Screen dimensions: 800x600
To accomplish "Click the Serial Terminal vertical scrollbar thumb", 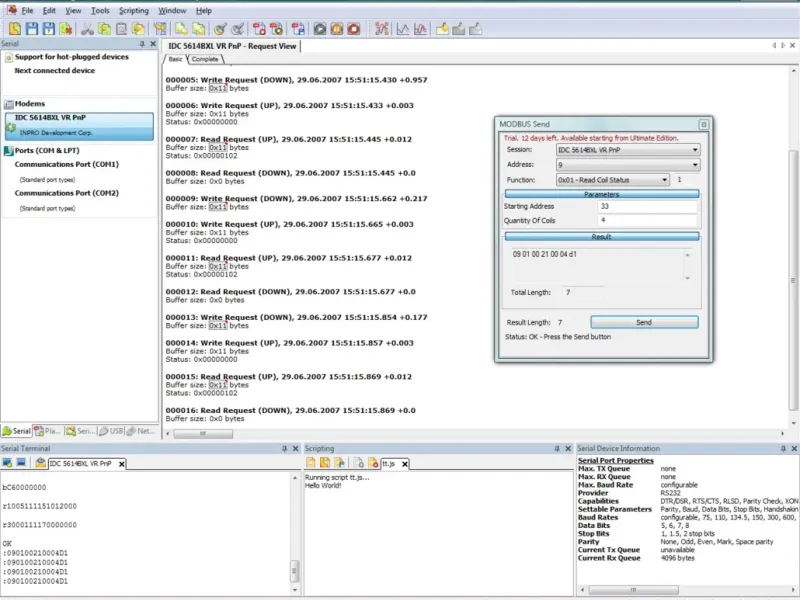I will (x=294, y=570).
